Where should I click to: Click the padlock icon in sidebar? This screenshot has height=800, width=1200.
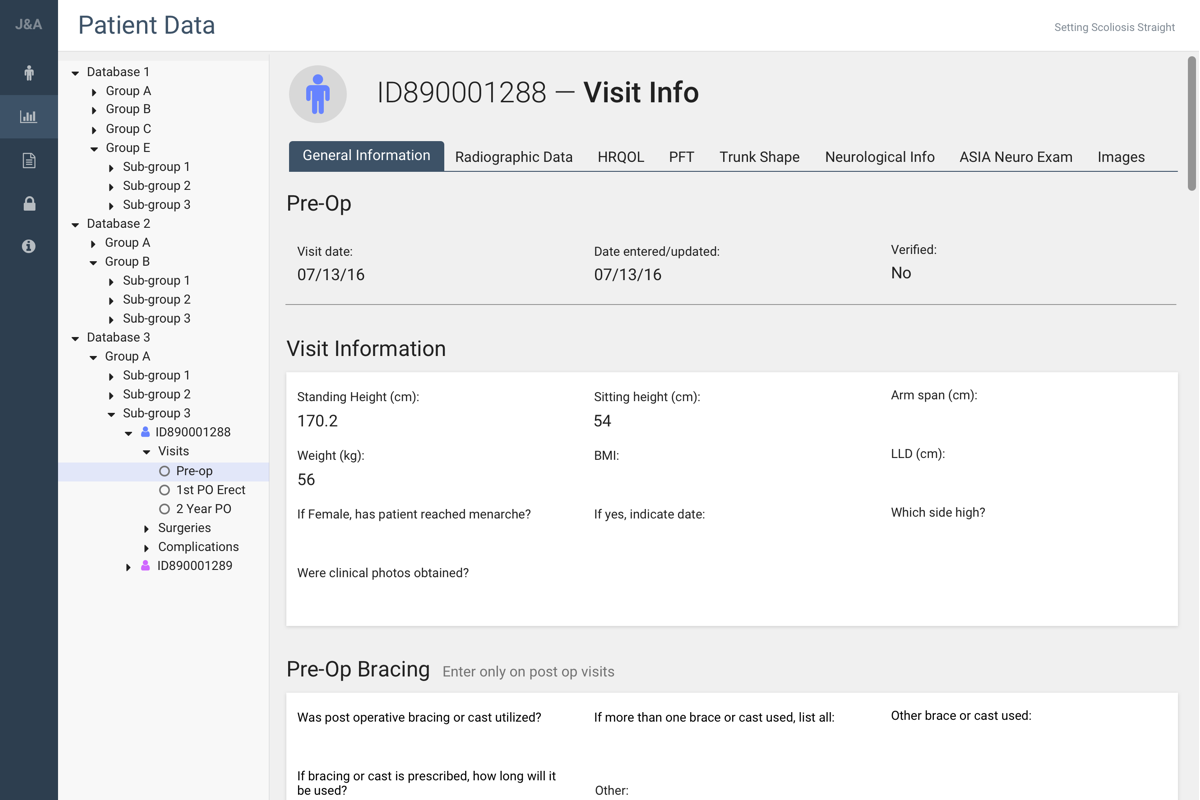pos(29,203)
